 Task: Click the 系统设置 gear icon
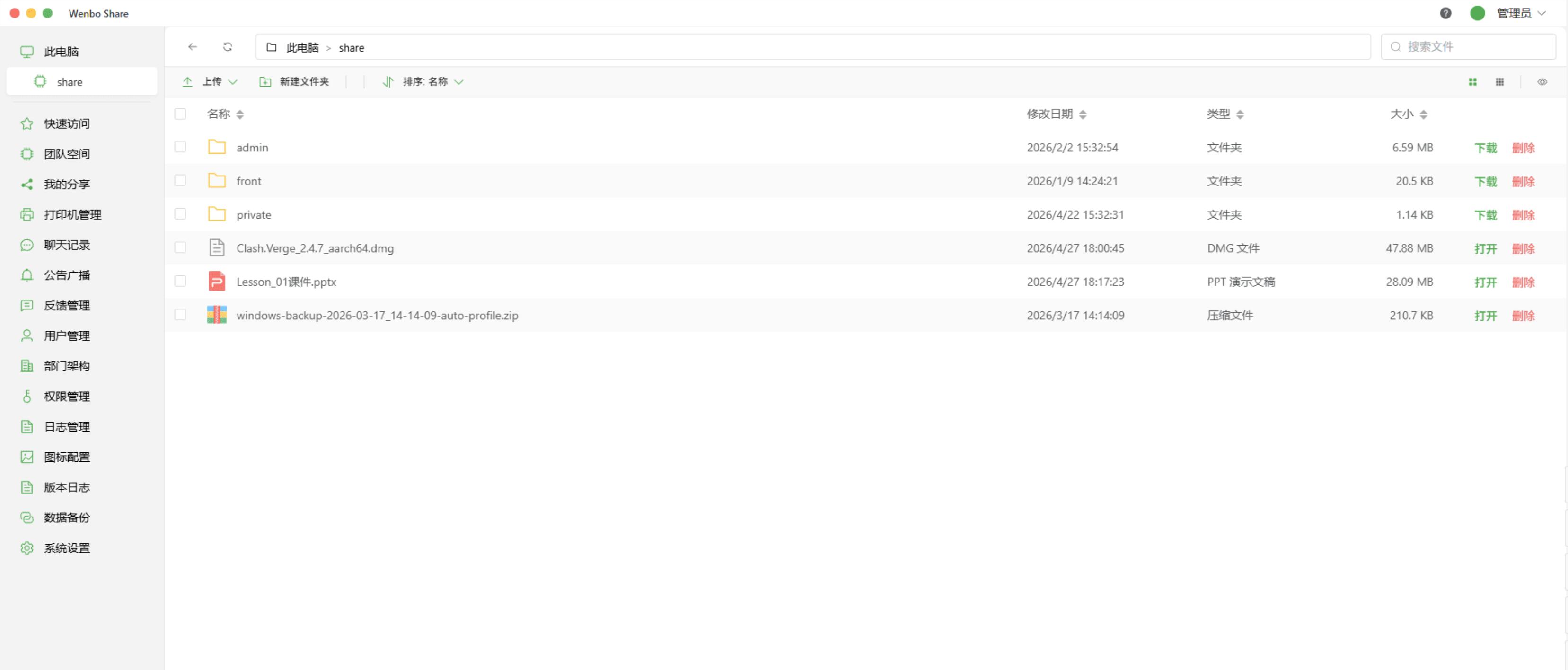pos(27,547)
